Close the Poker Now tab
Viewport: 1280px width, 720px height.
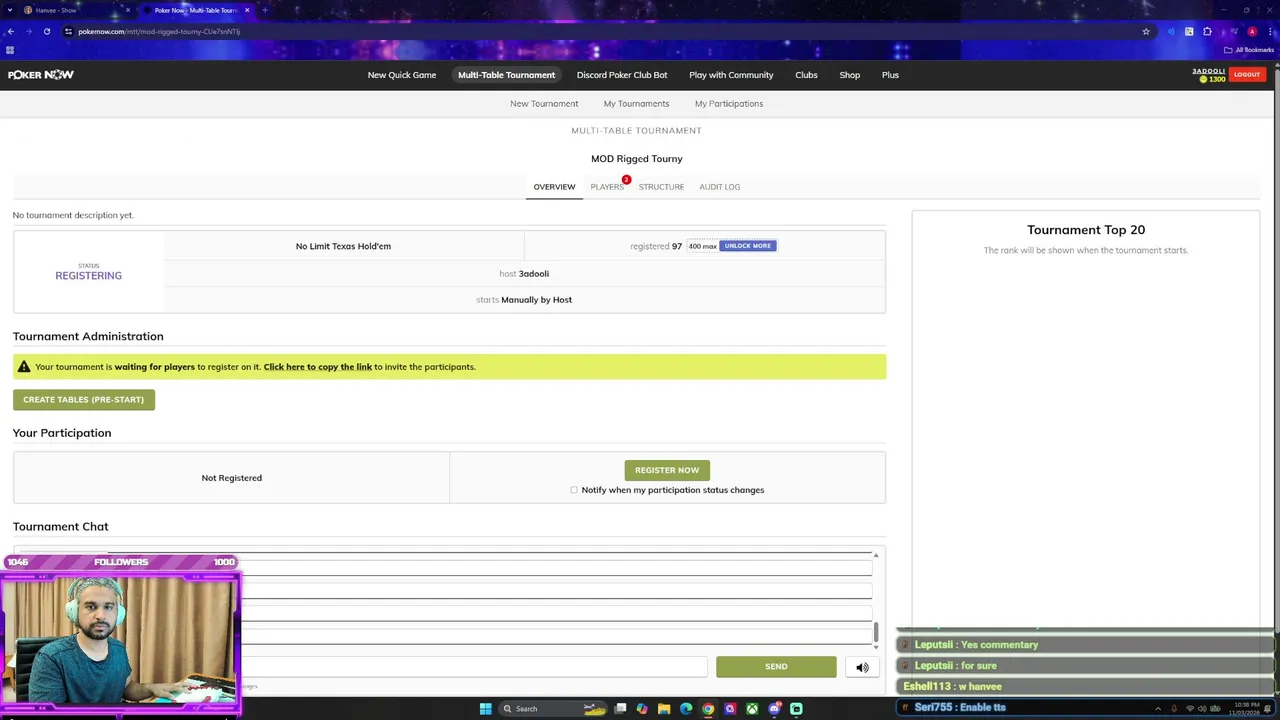(247, 10)
